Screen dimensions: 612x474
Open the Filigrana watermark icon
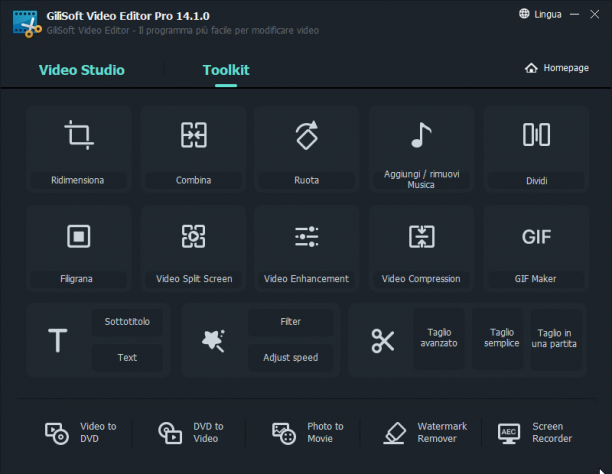coord(78,236)
